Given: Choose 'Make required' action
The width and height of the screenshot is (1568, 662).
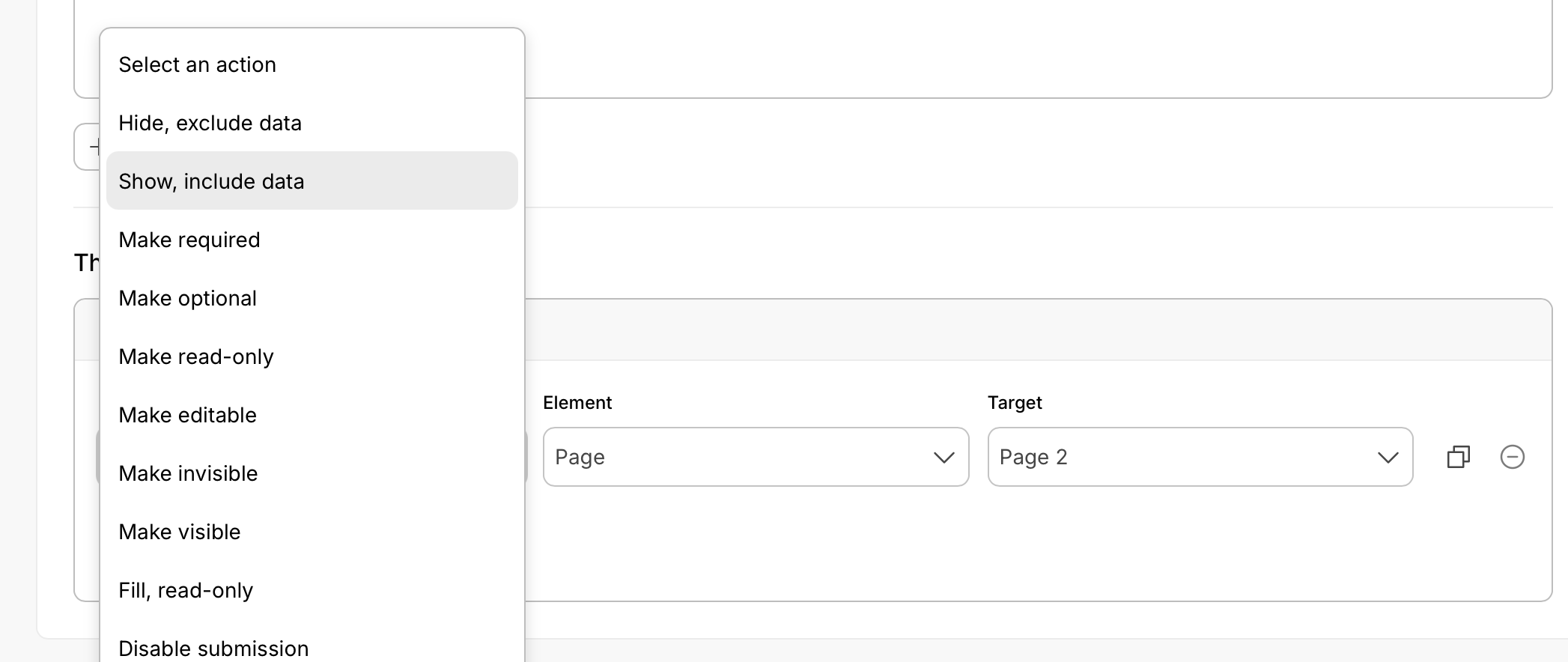Looking at the screenshot, I should click(189, 240).
